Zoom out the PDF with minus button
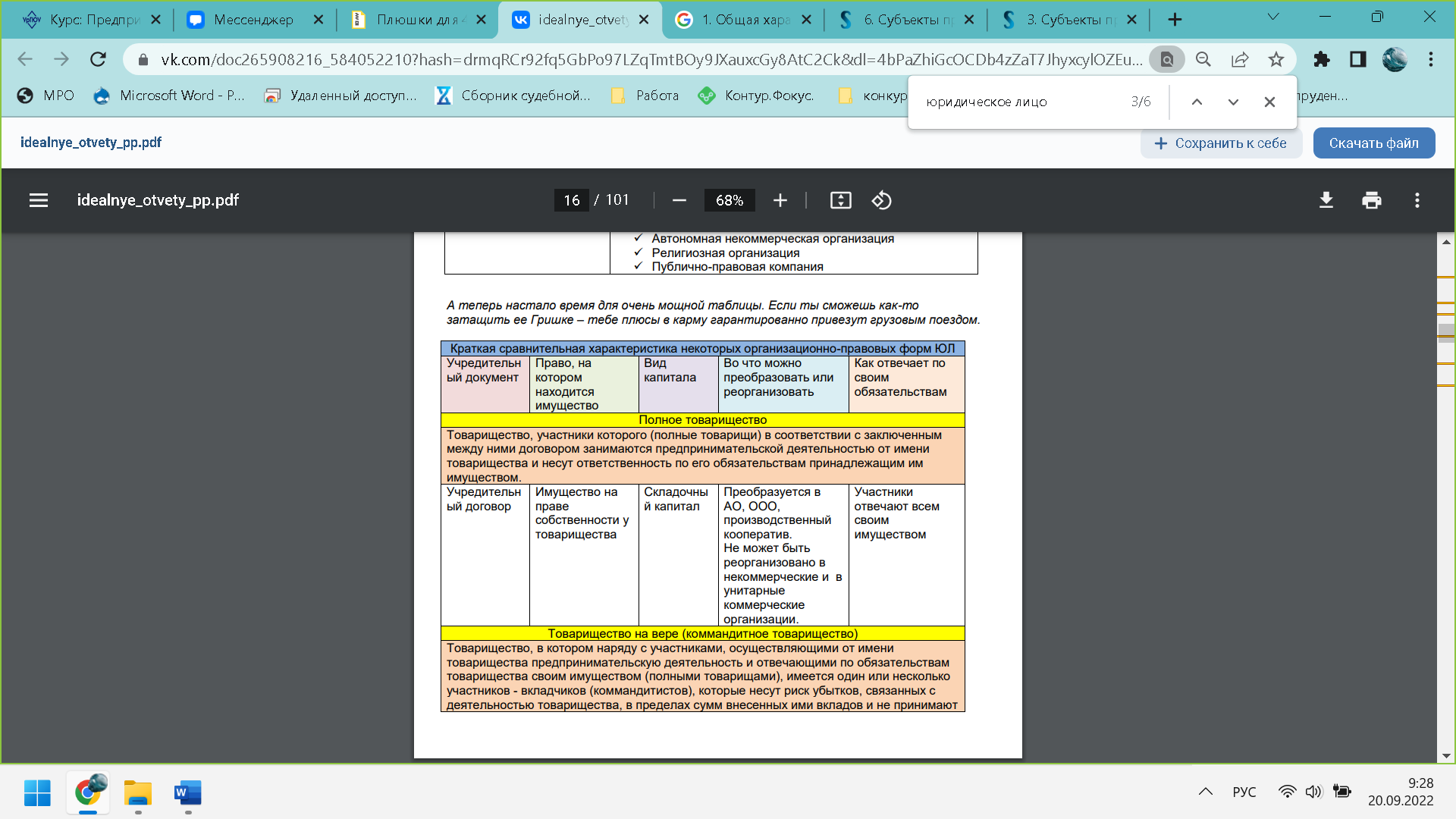Image resolution: width=1456 pixels, height=819 pixels. tap(679, 200)
